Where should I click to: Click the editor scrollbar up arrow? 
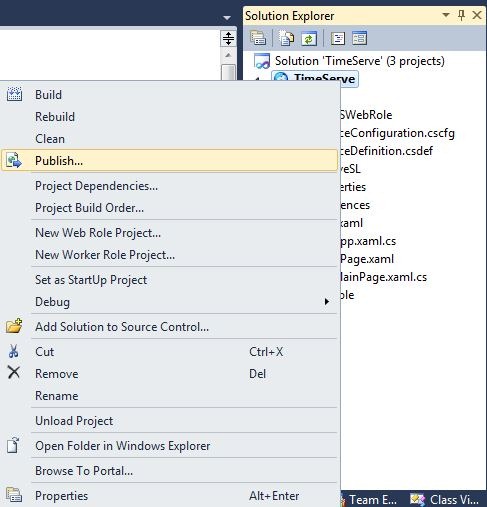coord(228,55)
